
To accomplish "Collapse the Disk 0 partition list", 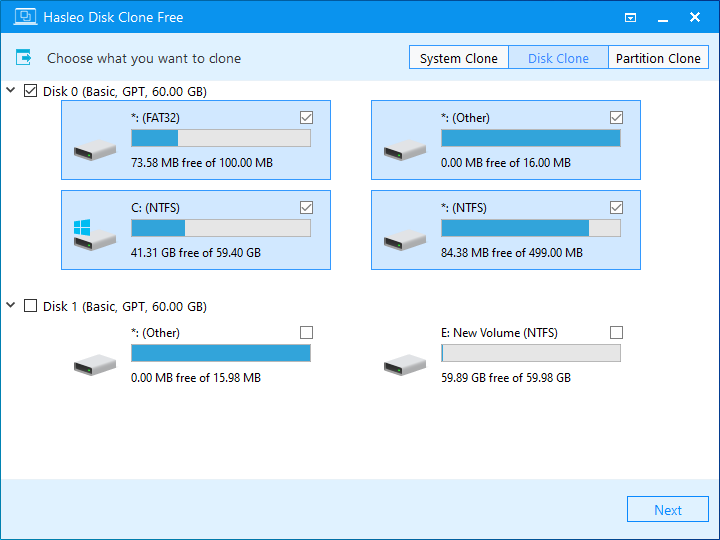I will [x=11, y=90].
